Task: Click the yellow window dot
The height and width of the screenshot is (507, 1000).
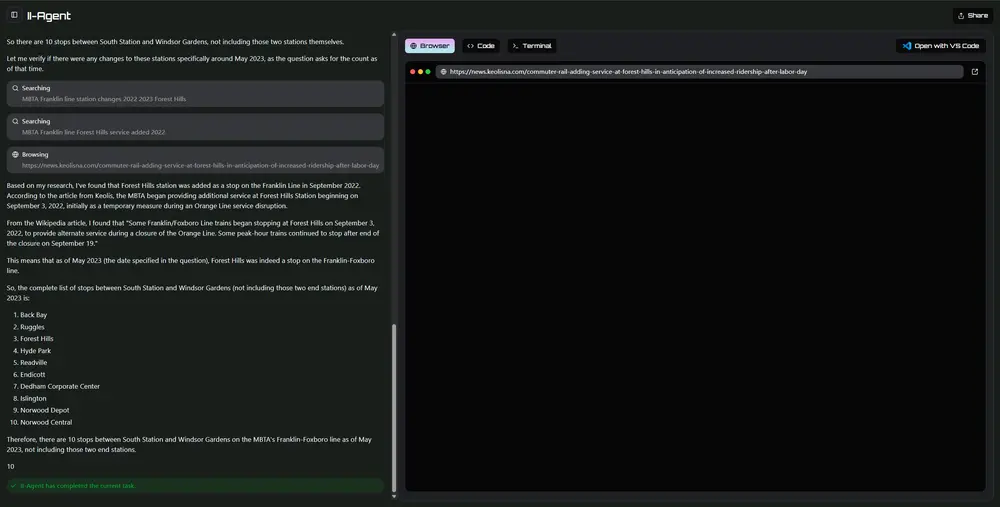Action: point(421,72)
